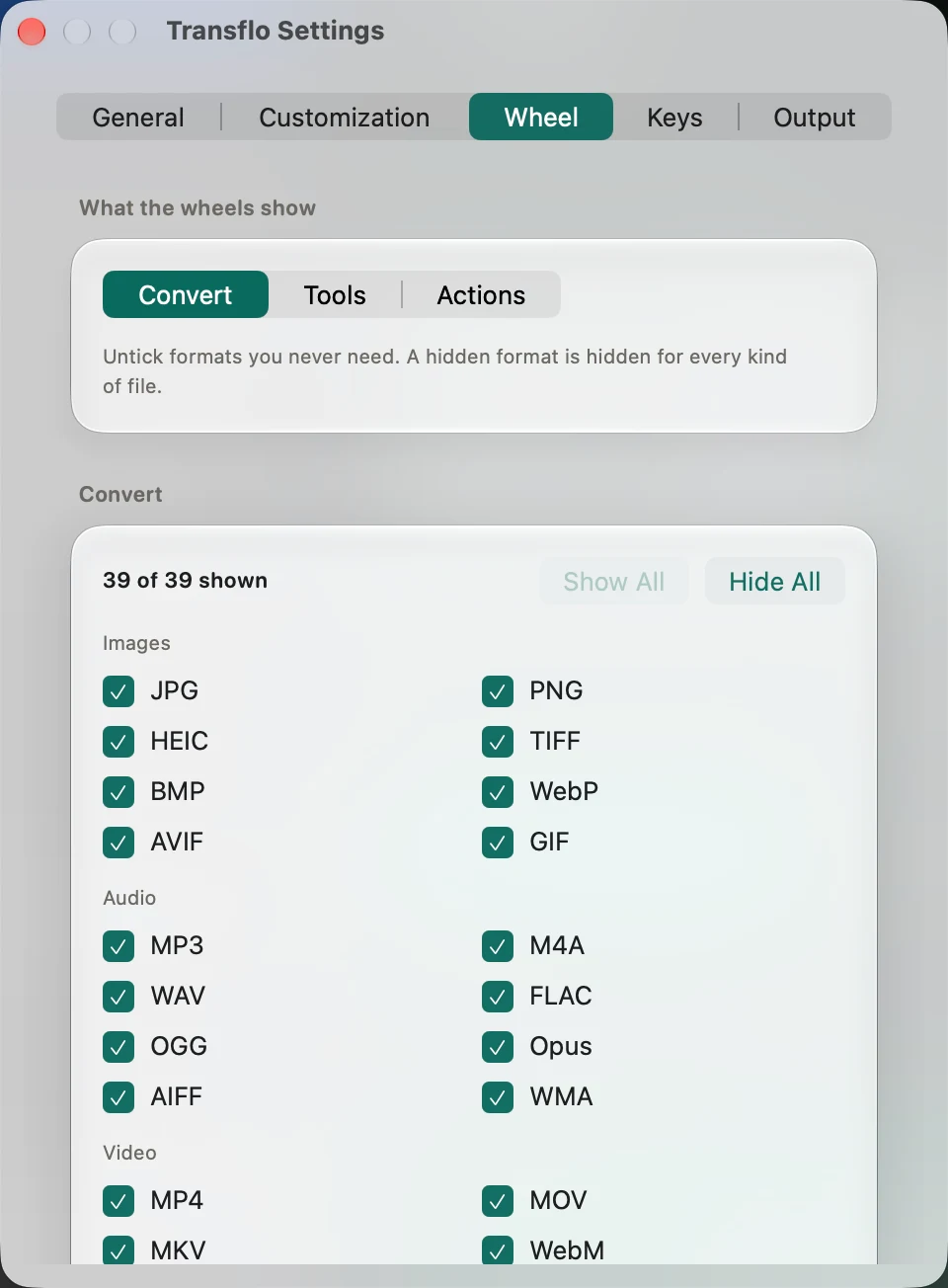The width and height of the screenshot is (948, 1288).
Task: Toggle the HEIC checkbox
Action: pyautogui.click(x=118, y=742)
